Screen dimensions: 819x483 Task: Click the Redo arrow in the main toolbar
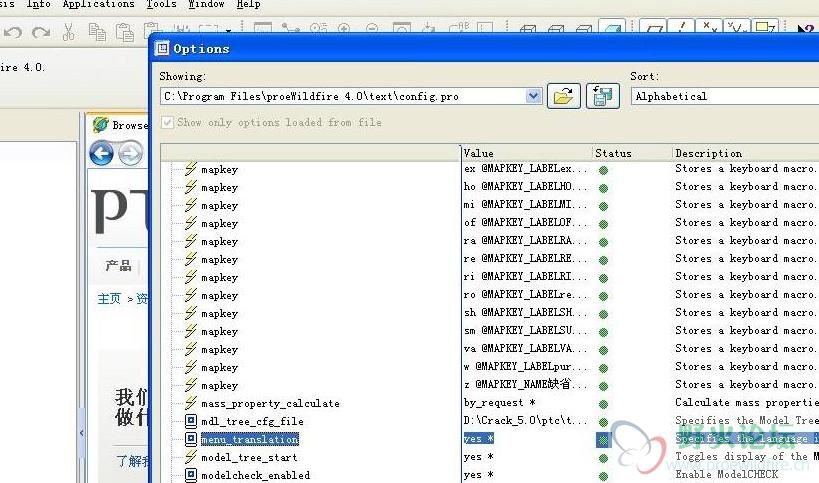click(x=41, y=32)
